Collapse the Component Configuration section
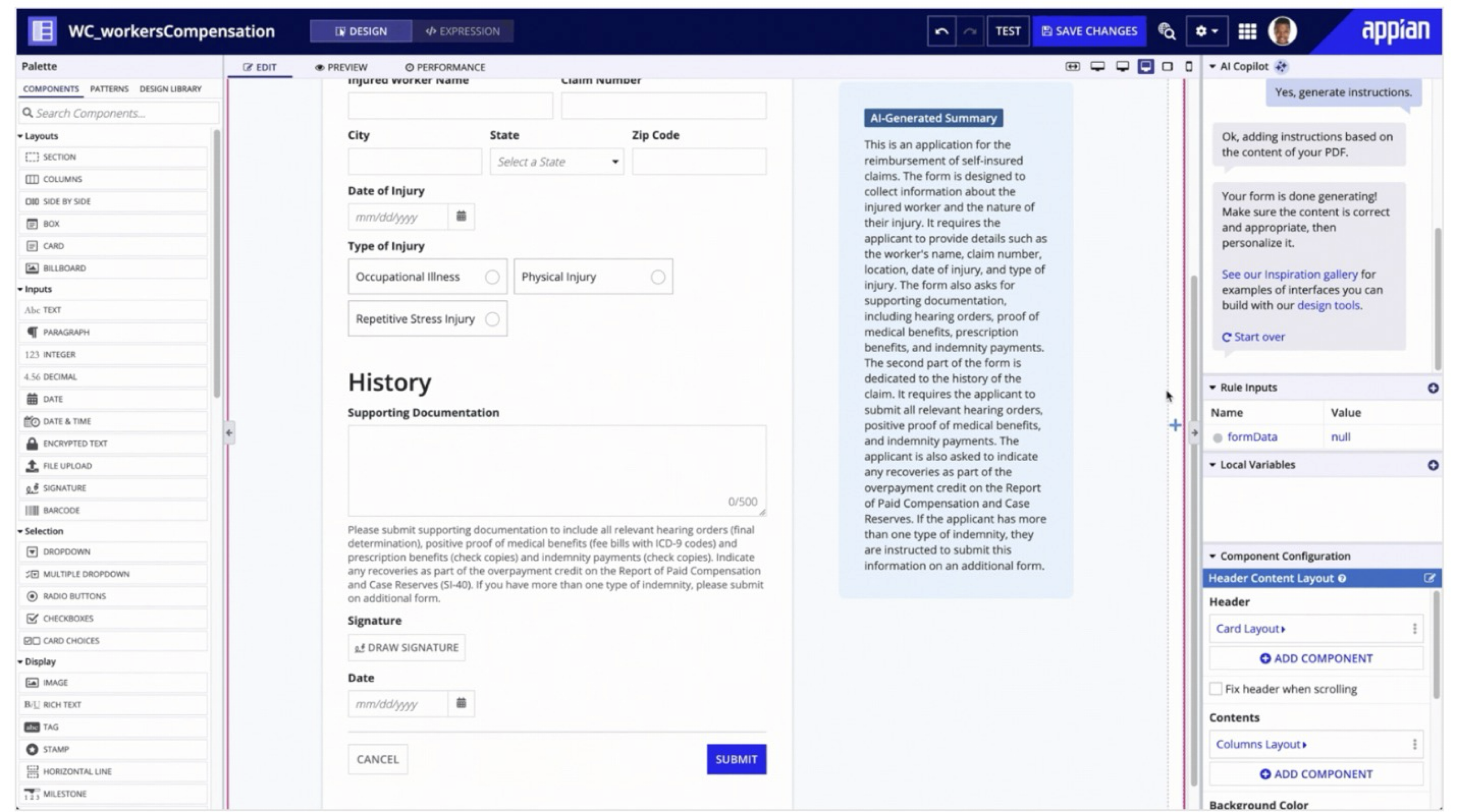This screenshot has width=1457, height=812. point(1212,557)
